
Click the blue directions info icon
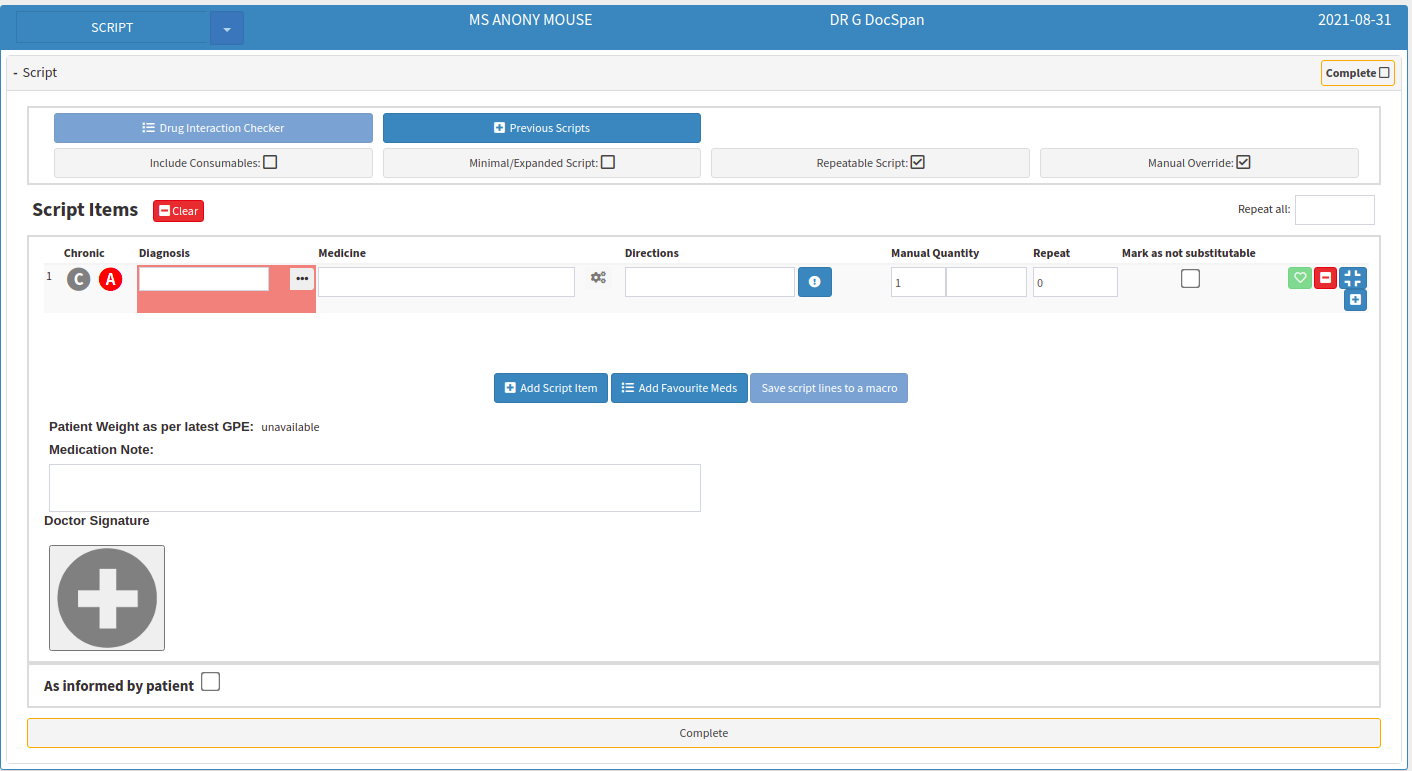point(815,282)
